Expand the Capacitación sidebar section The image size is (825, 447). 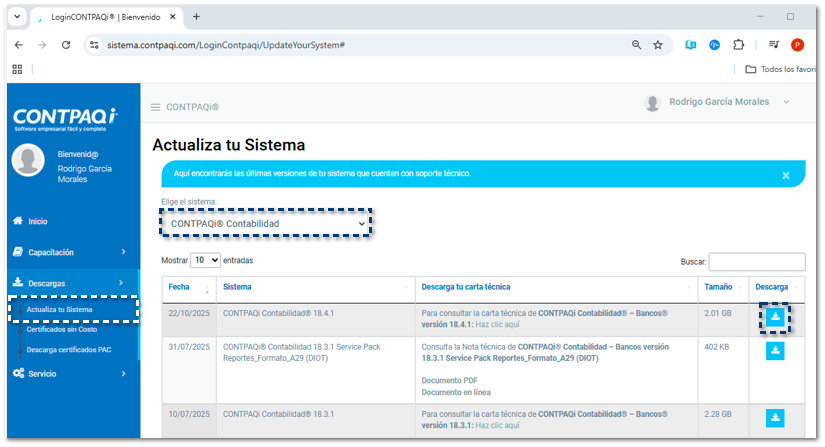[x=70, y=252]
